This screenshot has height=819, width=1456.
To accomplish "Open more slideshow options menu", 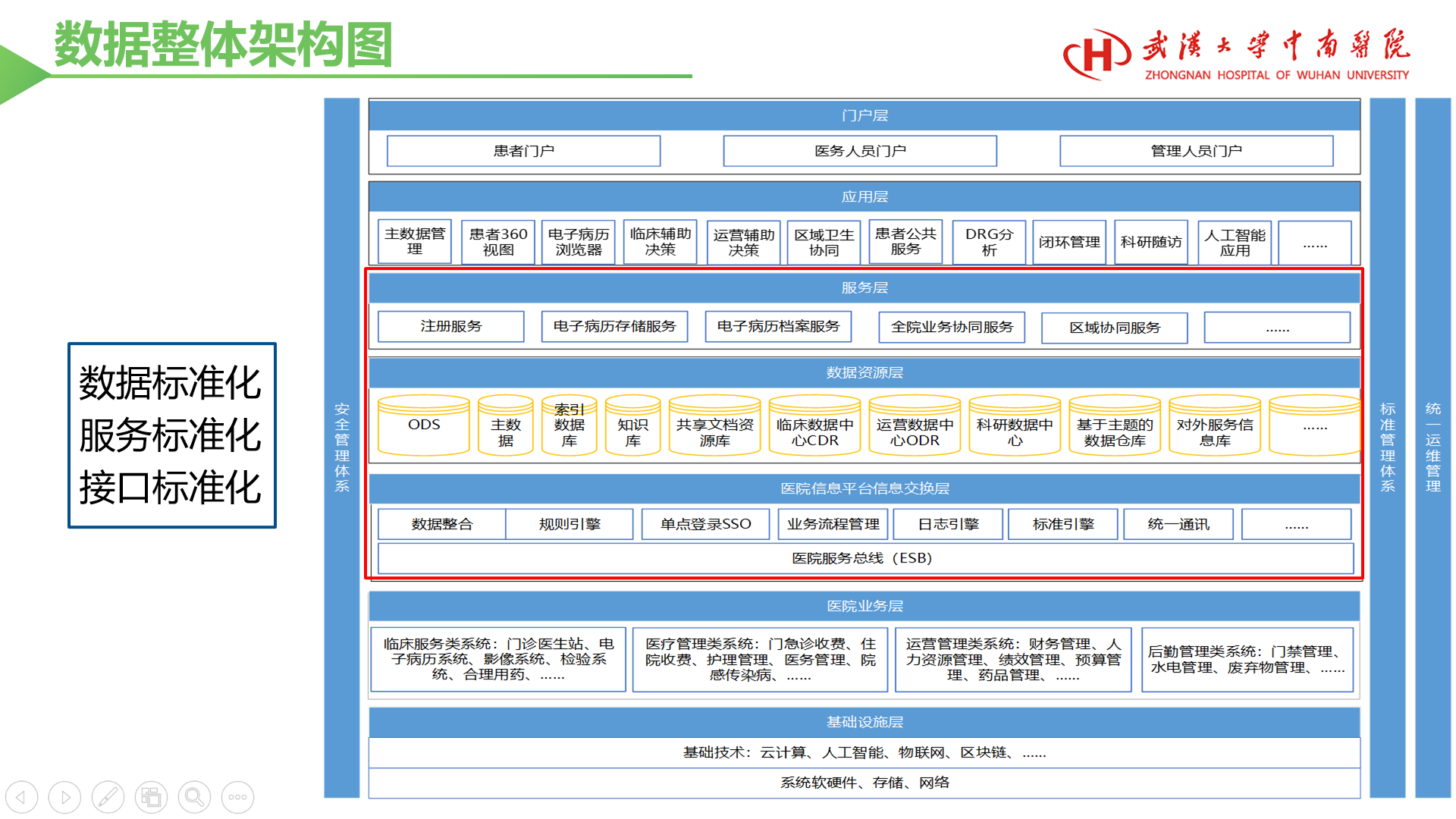I will [238, 797].
